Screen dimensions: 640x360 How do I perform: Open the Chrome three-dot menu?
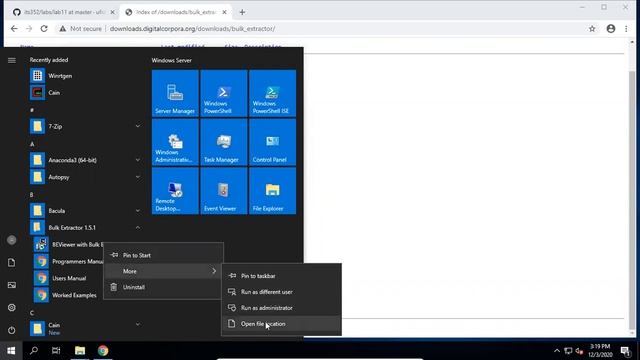click(x=626, y=29)
